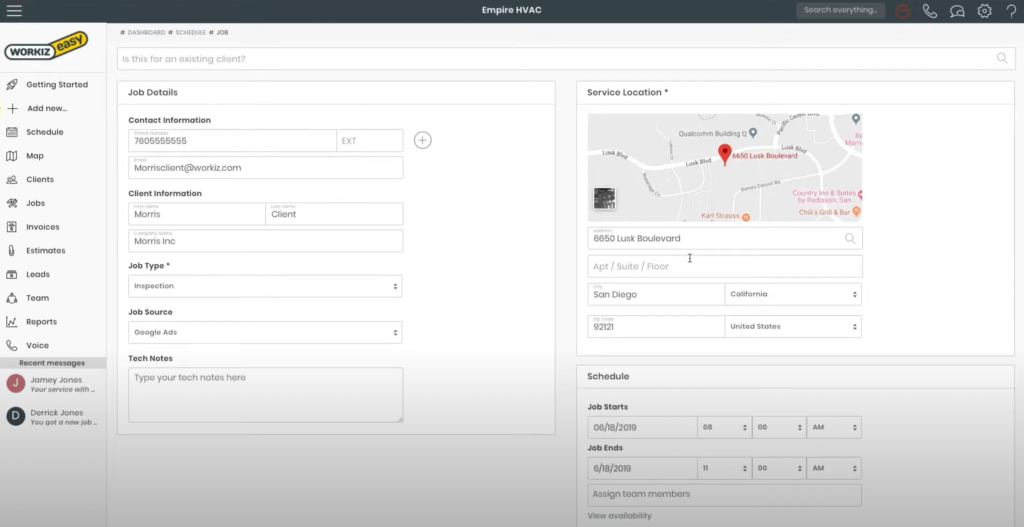Open the chat messages icon in top bar
This screenshot has width=1024, height=527.
(x=957, y=11)
